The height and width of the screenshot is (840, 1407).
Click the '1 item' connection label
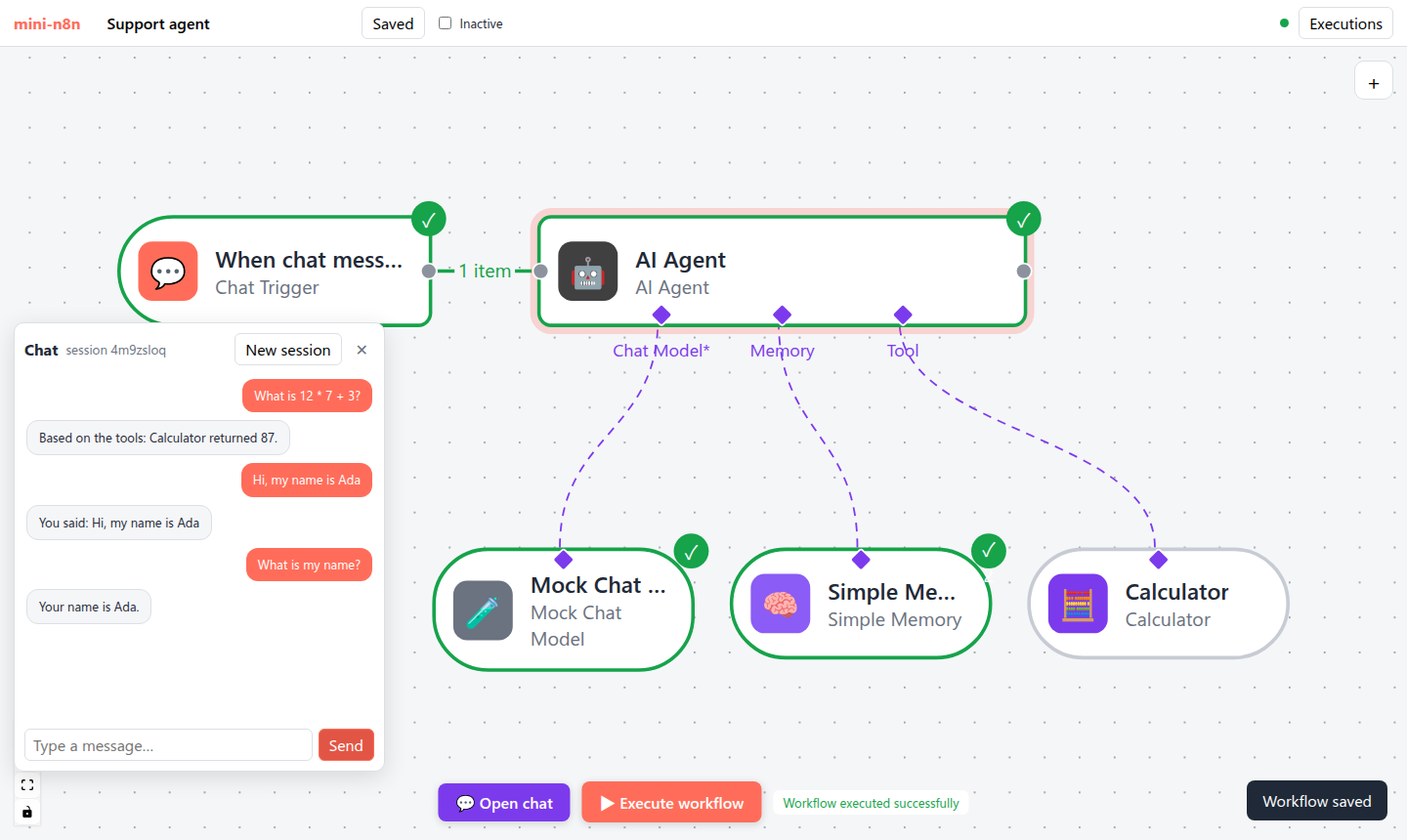click(x=486, y=271)
